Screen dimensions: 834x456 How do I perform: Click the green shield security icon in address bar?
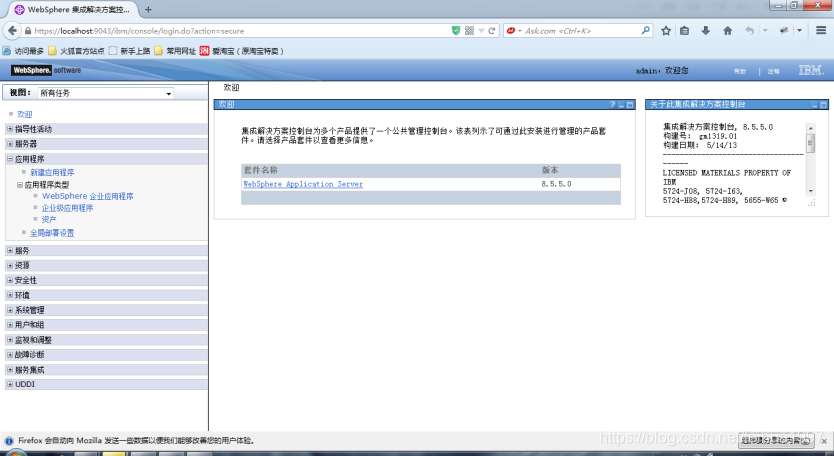pyautogui.click(x=456, y=31)
